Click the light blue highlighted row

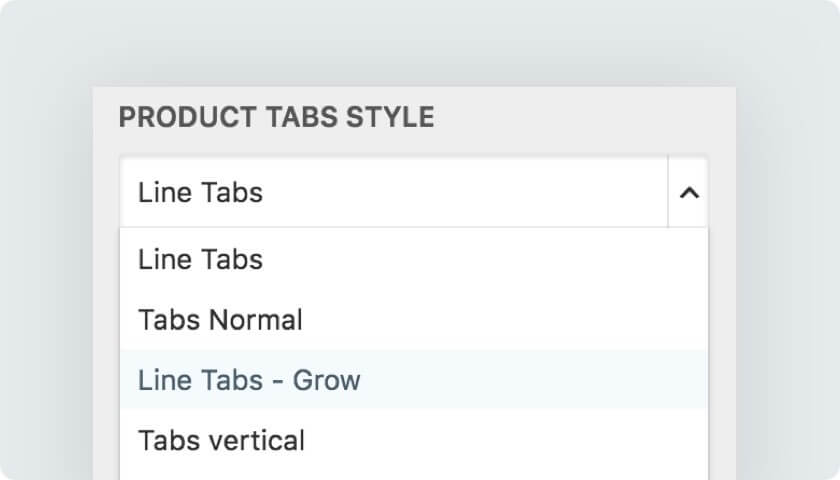(414, 379)
